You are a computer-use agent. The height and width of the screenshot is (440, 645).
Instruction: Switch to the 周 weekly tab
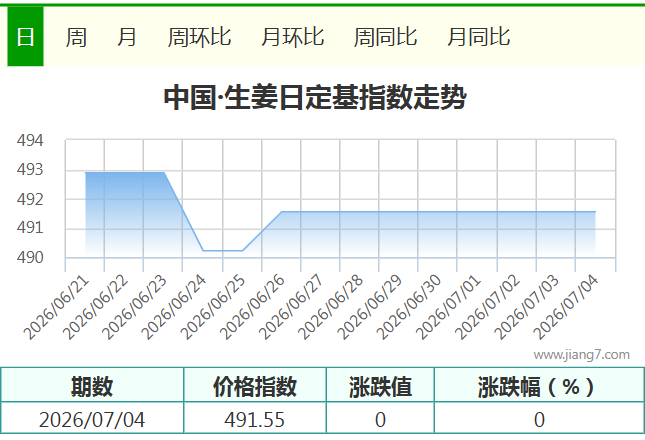coord(76,37)
